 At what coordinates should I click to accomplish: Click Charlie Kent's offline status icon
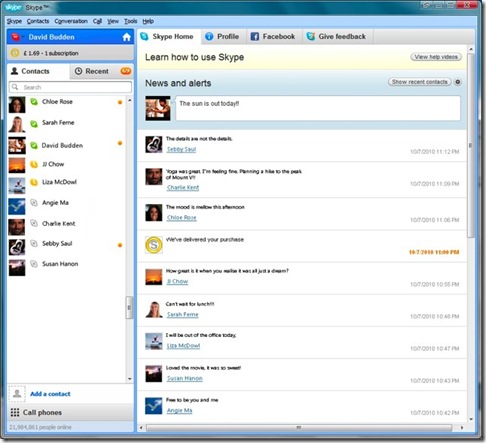click(34, 223)
